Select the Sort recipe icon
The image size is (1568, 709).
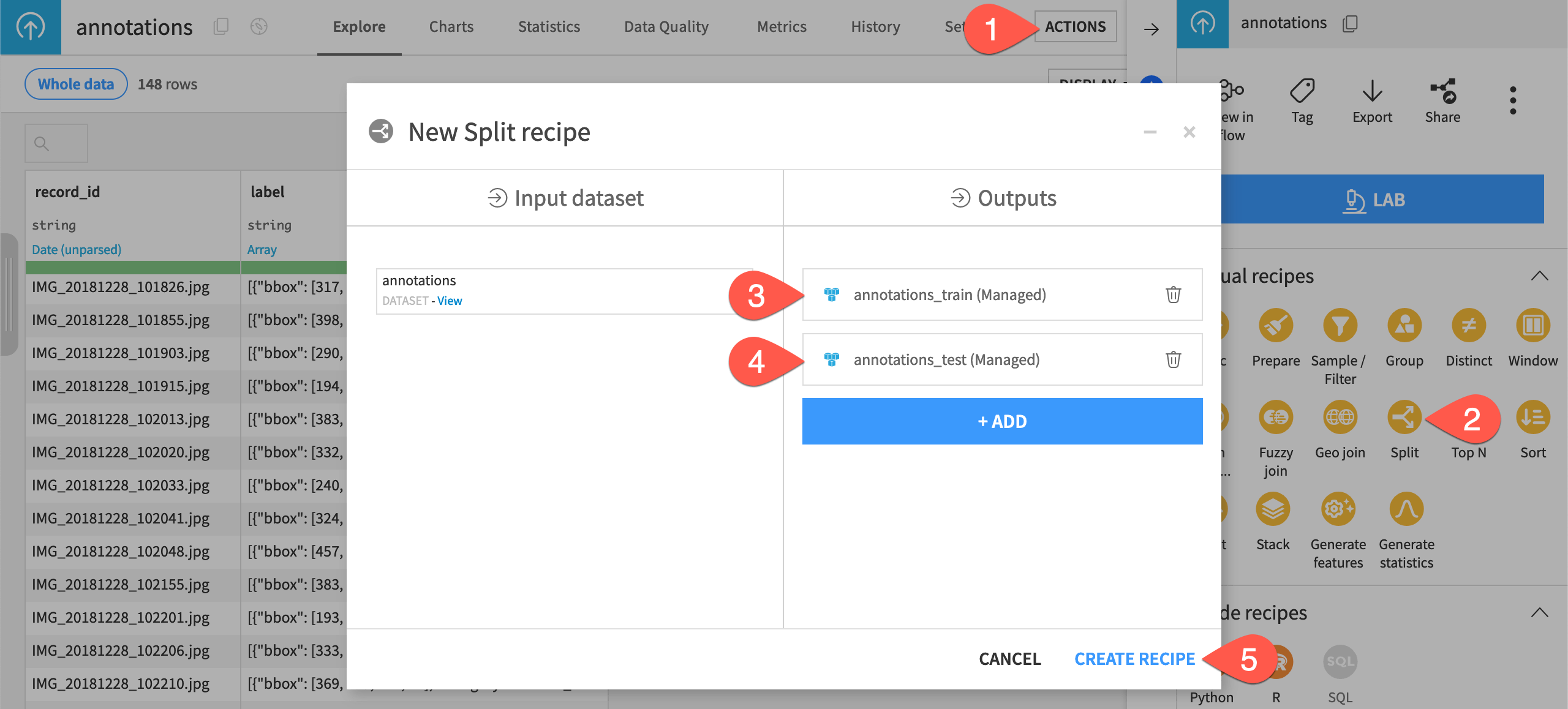[x=1533, y=417]
